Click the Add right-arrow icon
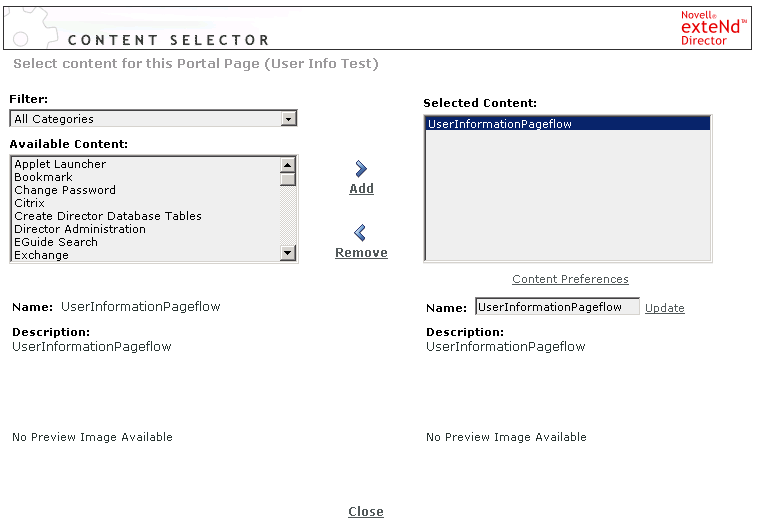 pyautogui.click(x=361, y=169)
